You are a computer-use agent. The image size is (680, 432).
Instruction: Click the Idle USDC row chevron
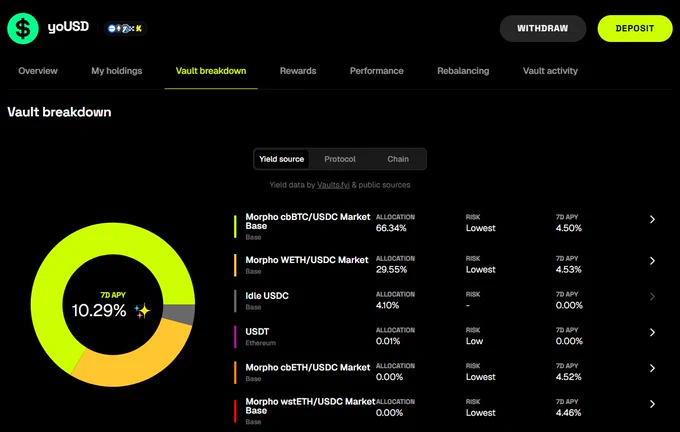pyautogui.click(x=652, y=297)
